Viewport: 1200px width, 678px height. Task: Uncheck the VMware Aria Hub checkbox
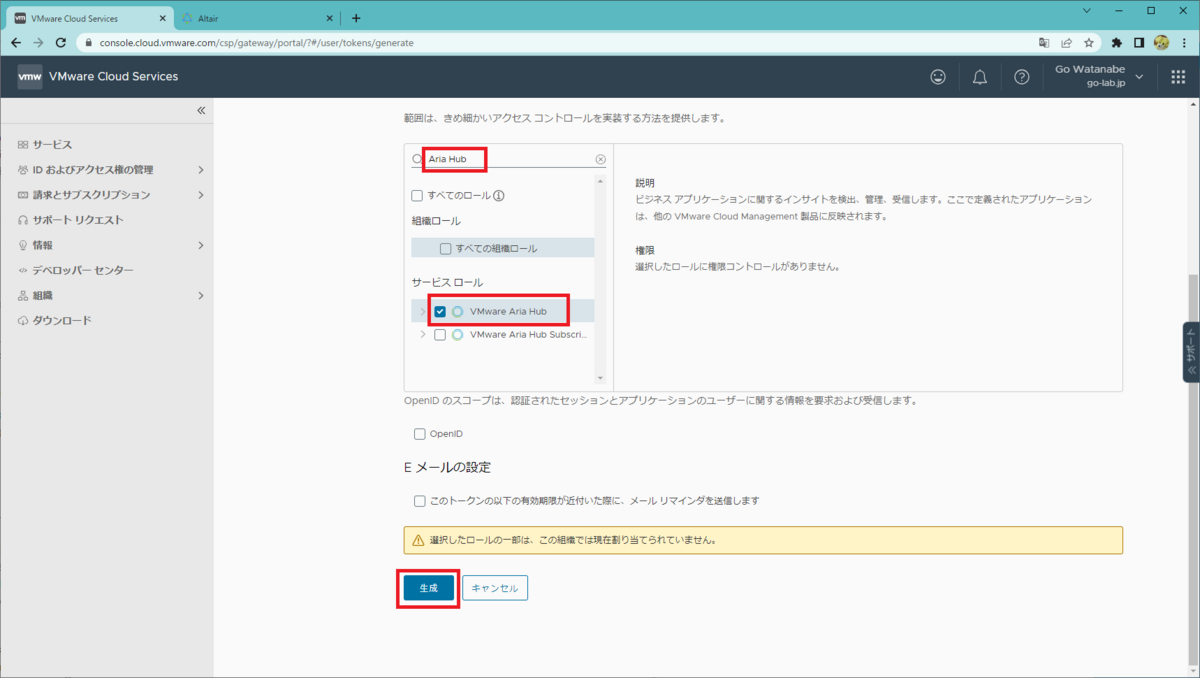440,311
